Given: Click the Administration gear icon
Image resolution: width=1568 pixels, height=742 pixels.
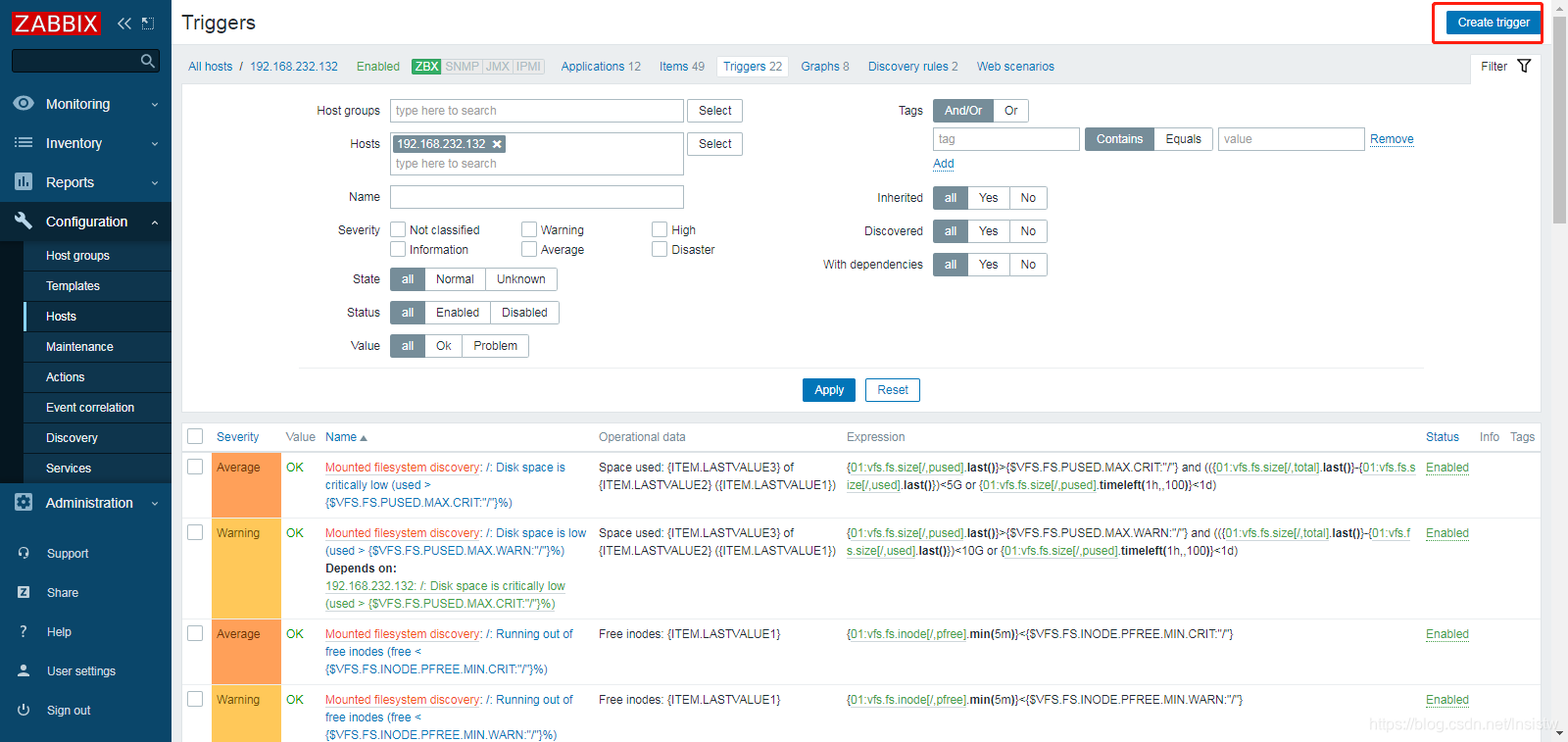Looking at the screenshot, I should [x=24, y=502].
